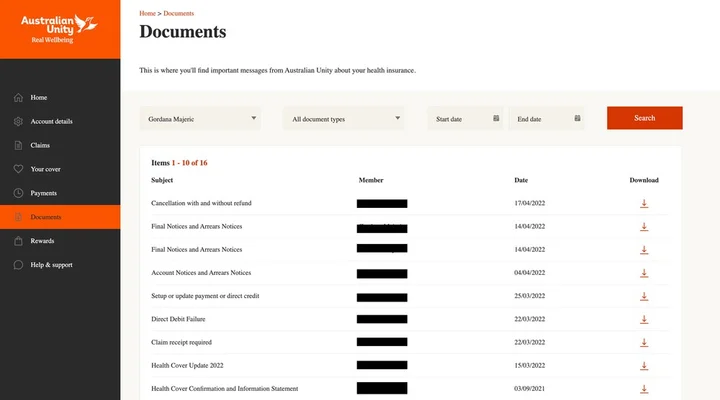The image size is (720, 400).
Task: Click the Your cover heart icon
Action: 18,169
